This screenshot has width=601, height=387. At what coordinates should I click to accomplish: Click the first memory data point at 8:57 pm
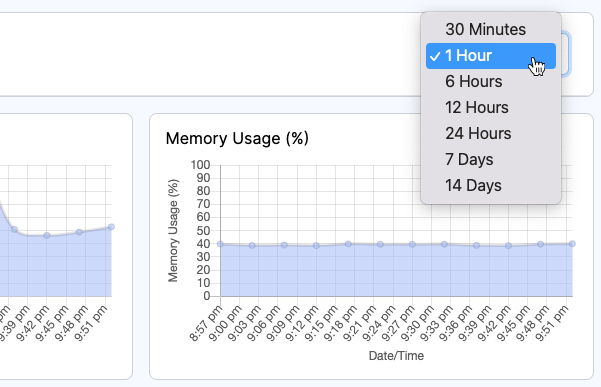tap(220, 244)
